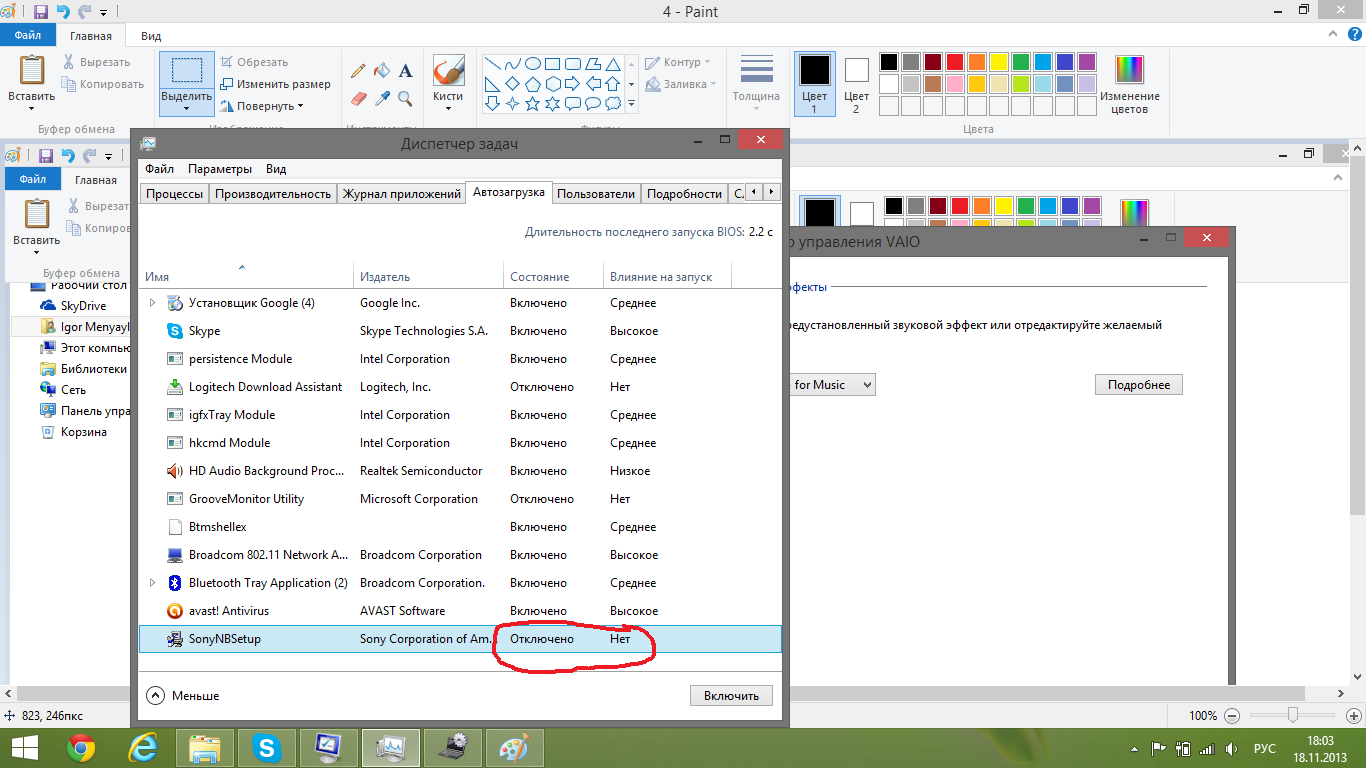Collapse Task Manager with Fewer details
This screenshot has width=1366, height=768.
click(x=184, y=696)
